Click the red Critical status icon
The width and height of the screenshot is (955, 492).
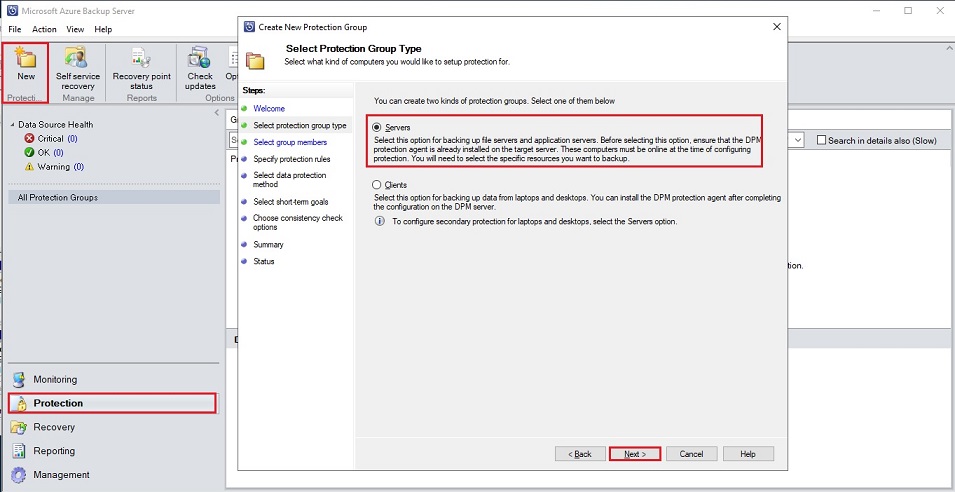coord(29,139)
